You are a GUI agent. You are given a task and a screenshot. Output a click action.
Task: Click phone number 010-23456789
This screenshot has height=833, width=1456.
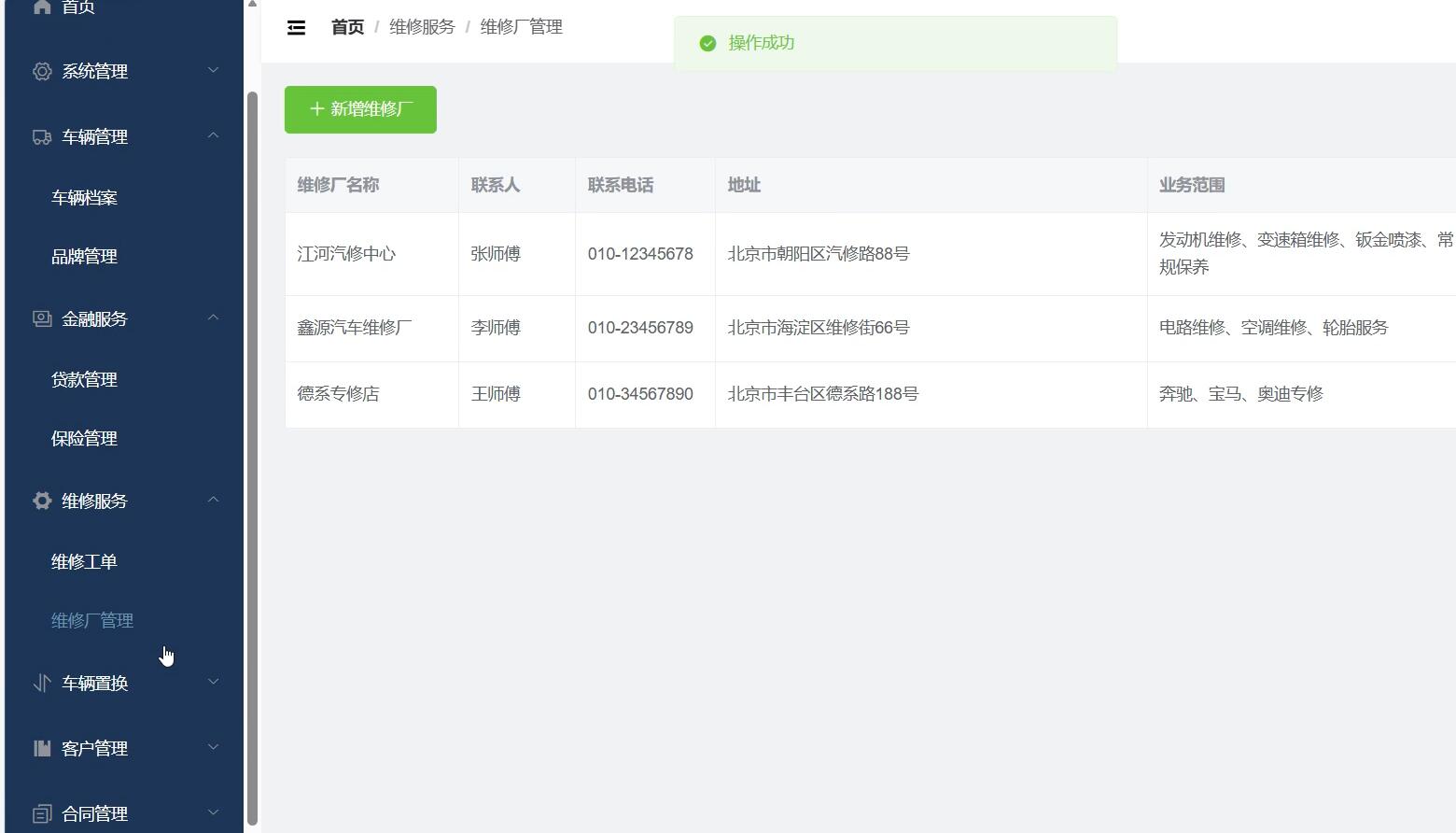click(640, 328)
